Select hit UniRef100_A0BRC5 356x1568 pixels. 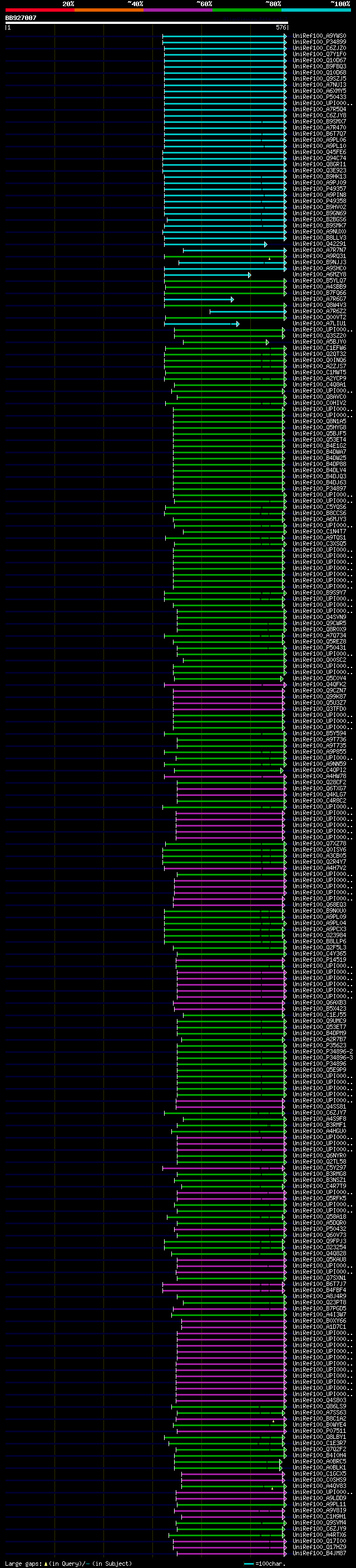[319, 1461]
